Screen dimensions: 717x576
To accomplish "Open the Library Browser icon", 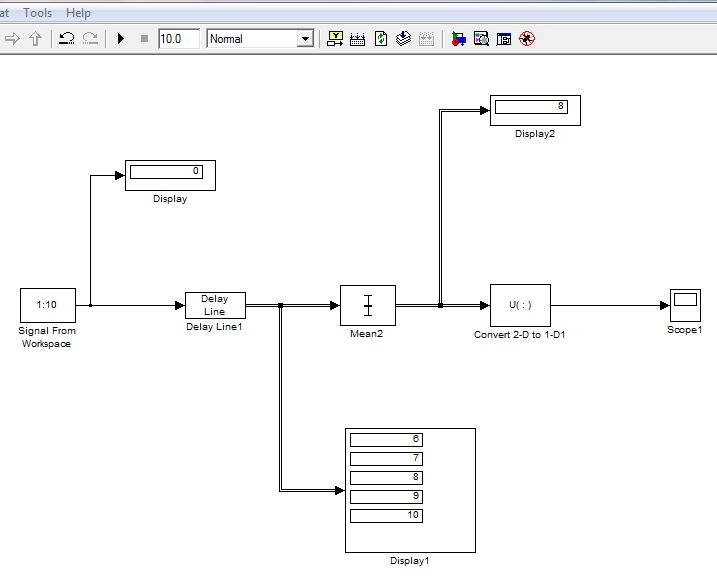I will tap(458, 39).
